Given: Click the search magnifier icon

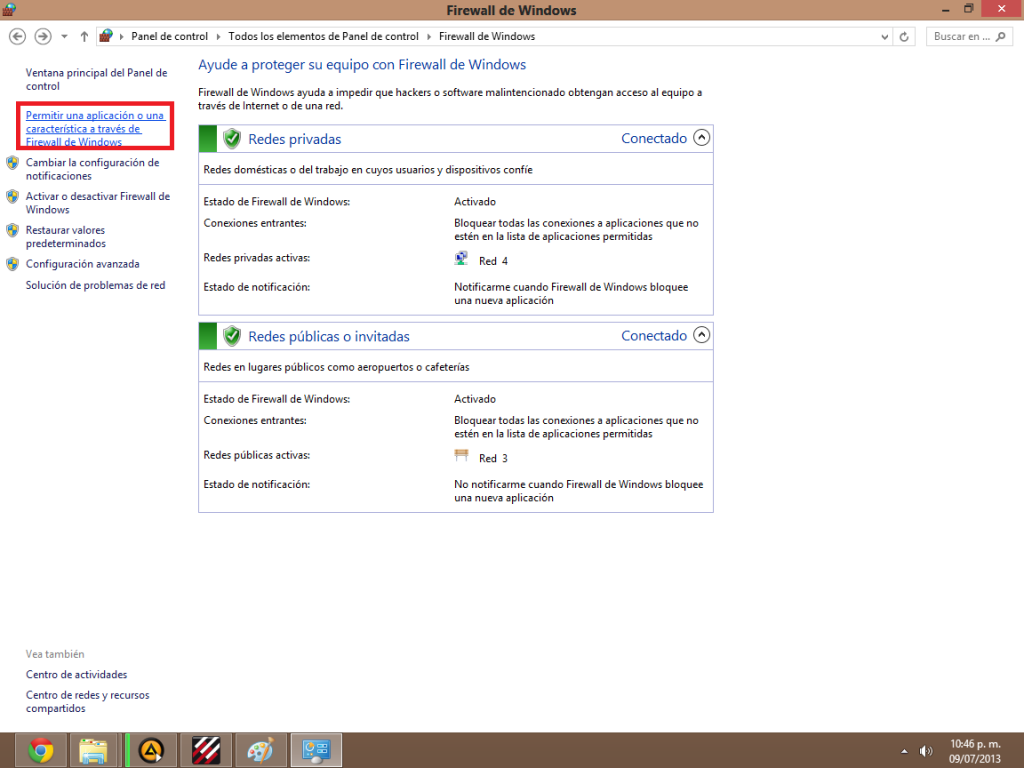Looking at the screenshot, I should pyautogui.click(x=1000, y=37).
